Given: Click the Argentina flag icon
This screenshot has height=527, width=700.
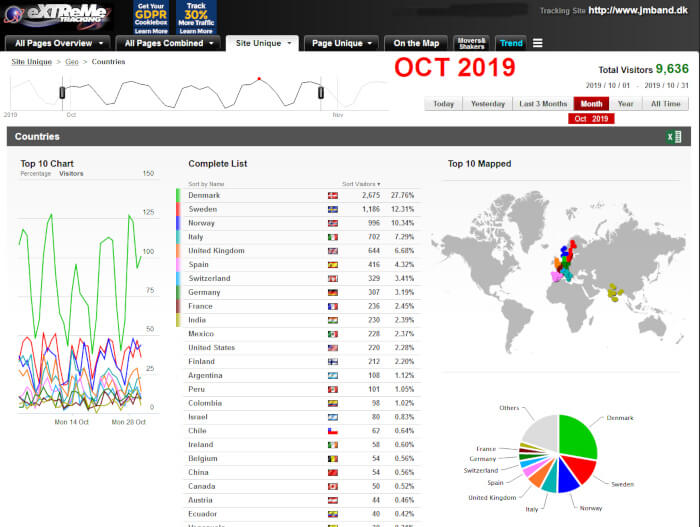Looking at the screenshot, I should pyautogui.click(x=333, y=376).
